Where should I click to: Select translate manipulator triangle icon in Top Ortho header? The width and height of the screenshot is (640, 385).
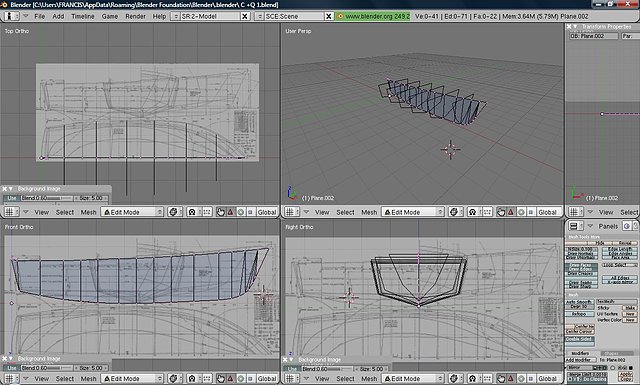pyautogui.click(x=230, y=212)
